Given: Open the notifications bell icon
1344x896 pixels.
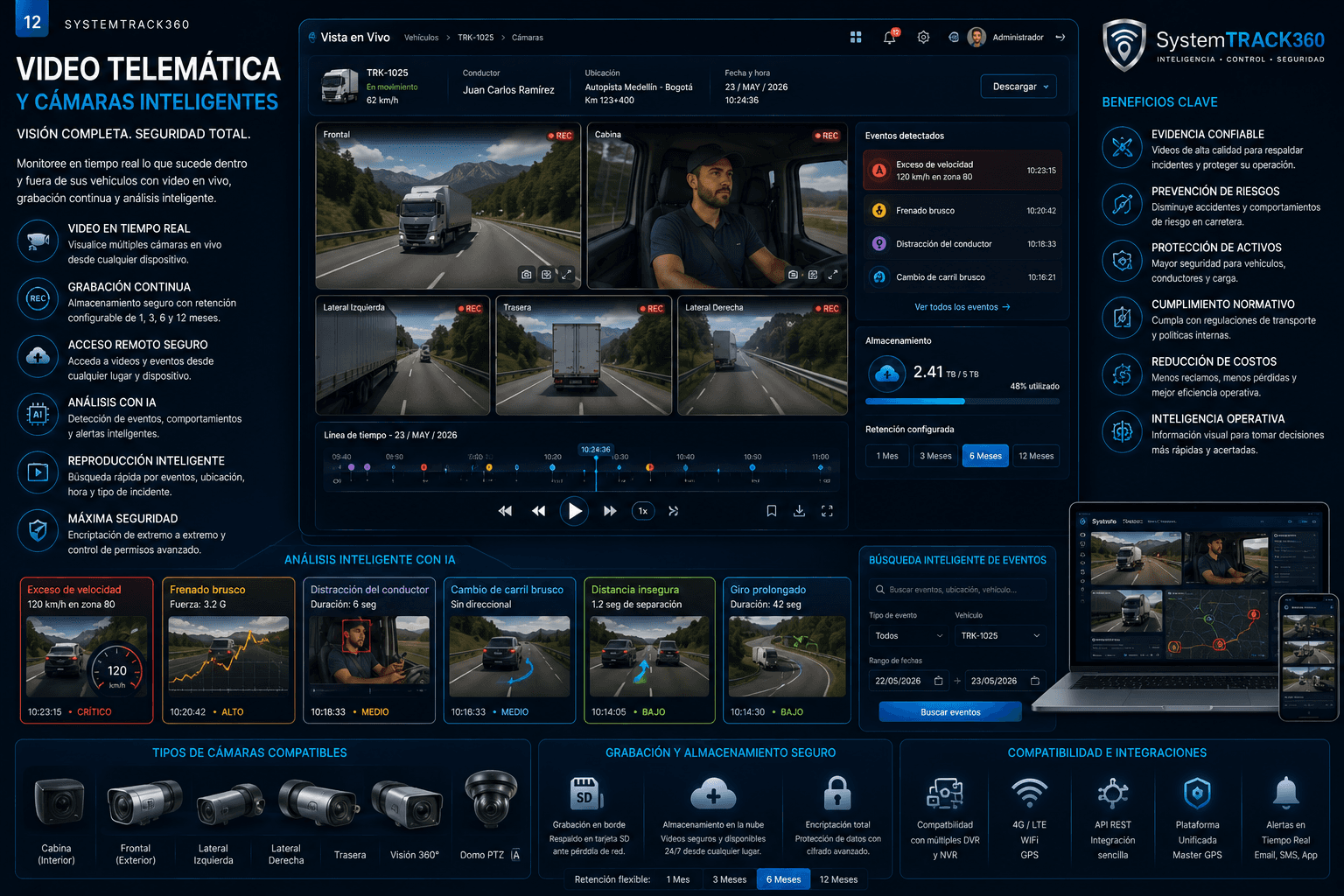Looking at the screenshot, I should pyautogui.click(x=890, y=37).
